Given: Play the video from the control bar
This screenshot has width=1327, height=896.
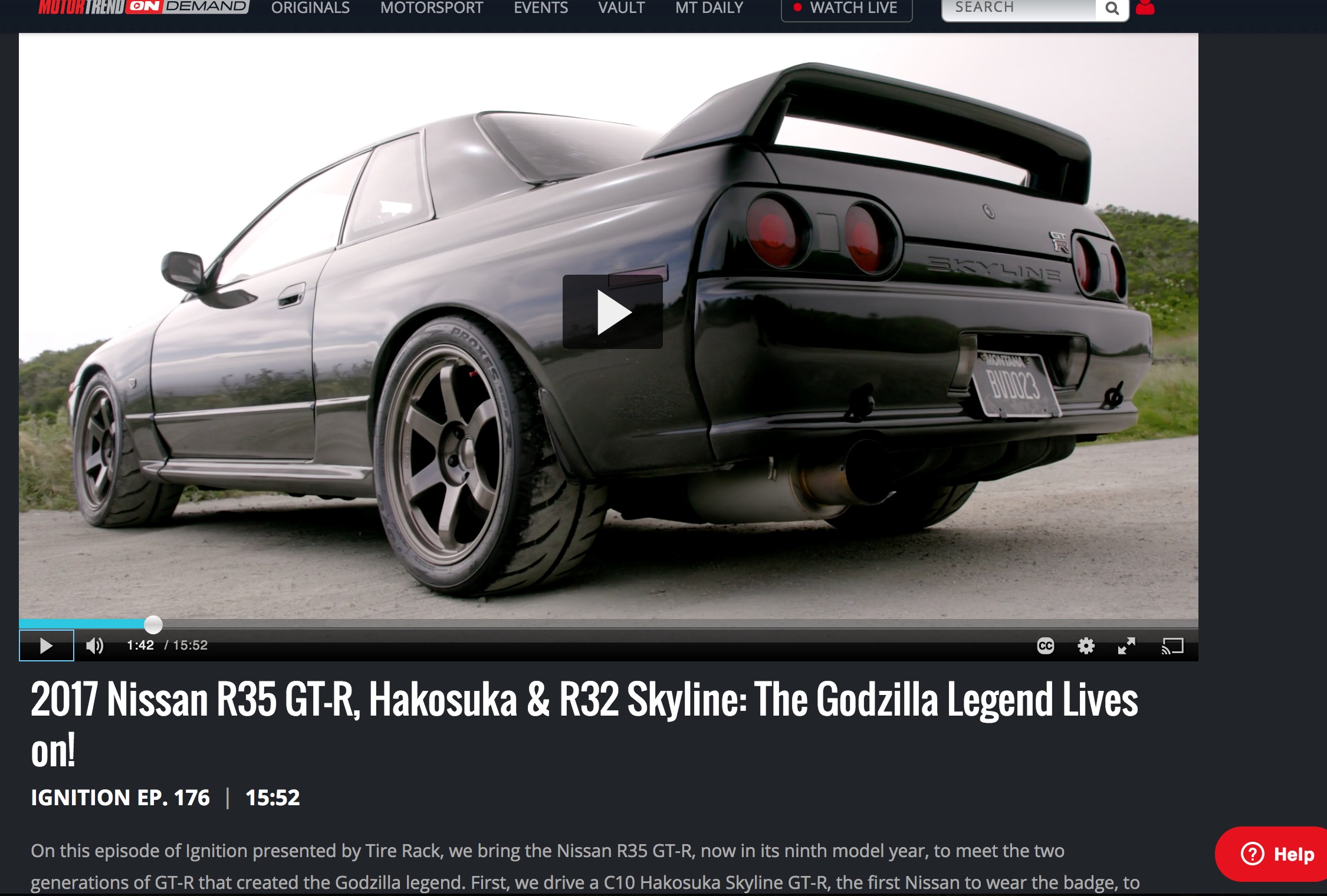Looking at the screenshot, I should coord(47,645).
